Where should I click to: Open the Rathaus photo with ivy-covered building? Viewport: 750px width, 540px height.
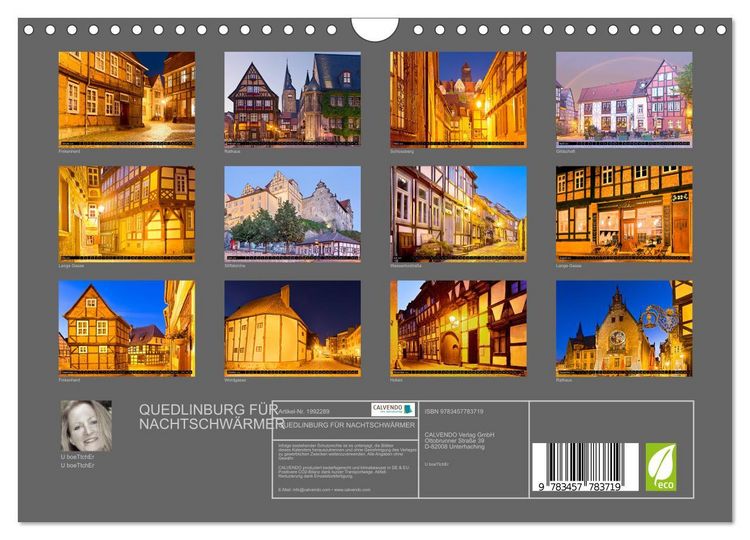point(293,99)
